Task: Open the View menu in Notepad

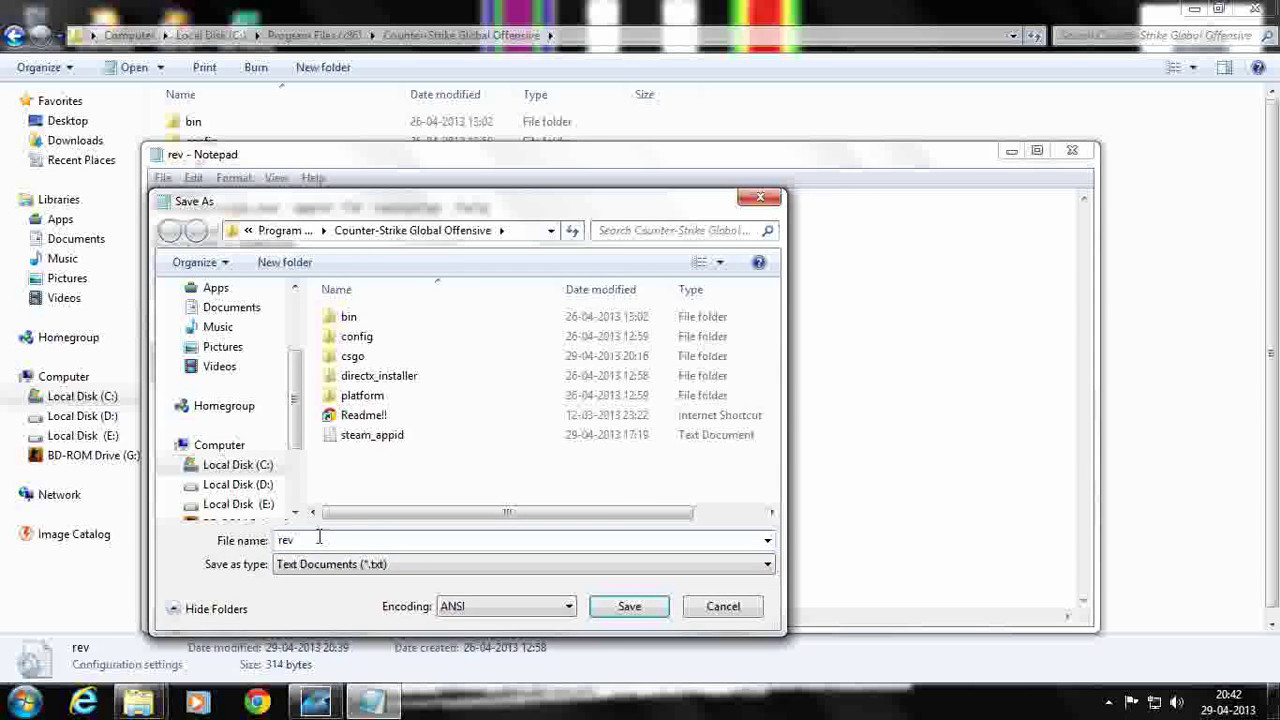Action: pyautogui.click(x=276, y=177)
